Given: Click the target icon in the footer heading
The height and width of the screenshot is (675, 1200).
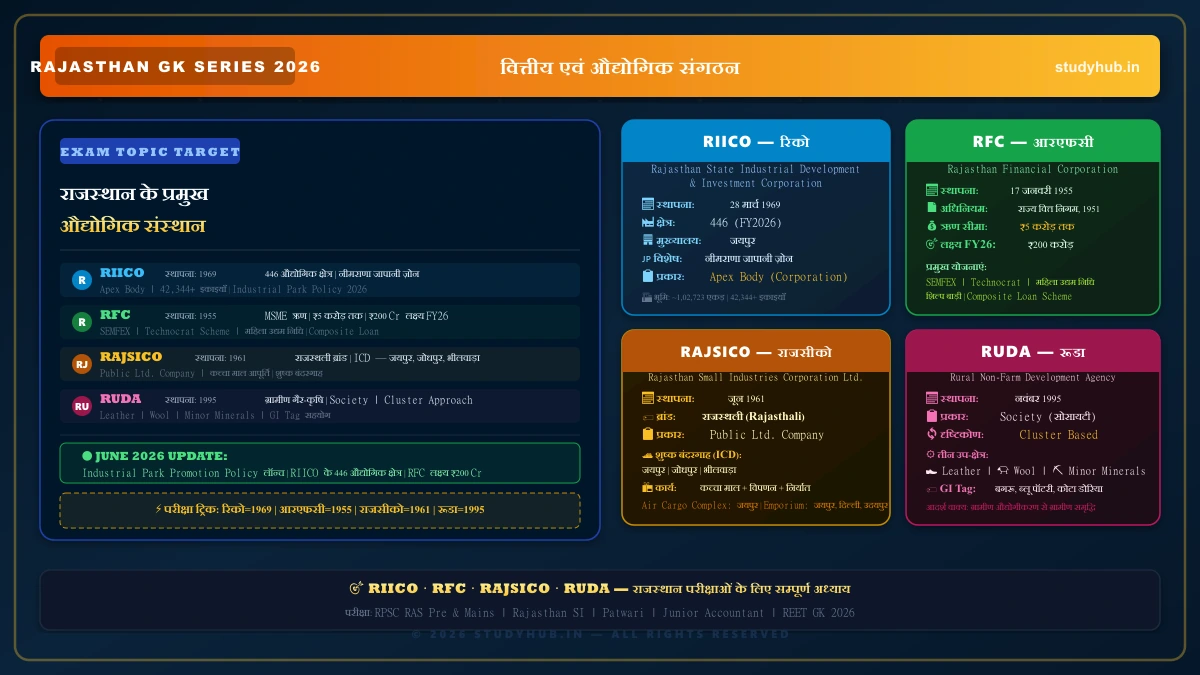Looking at the screenshot, I should click(356, 589).
